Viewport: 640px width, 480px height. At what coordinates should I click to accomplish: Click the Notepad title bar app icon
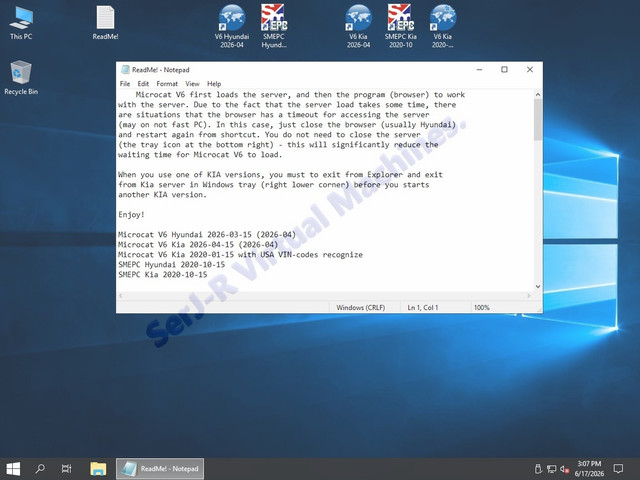[125, 70]
